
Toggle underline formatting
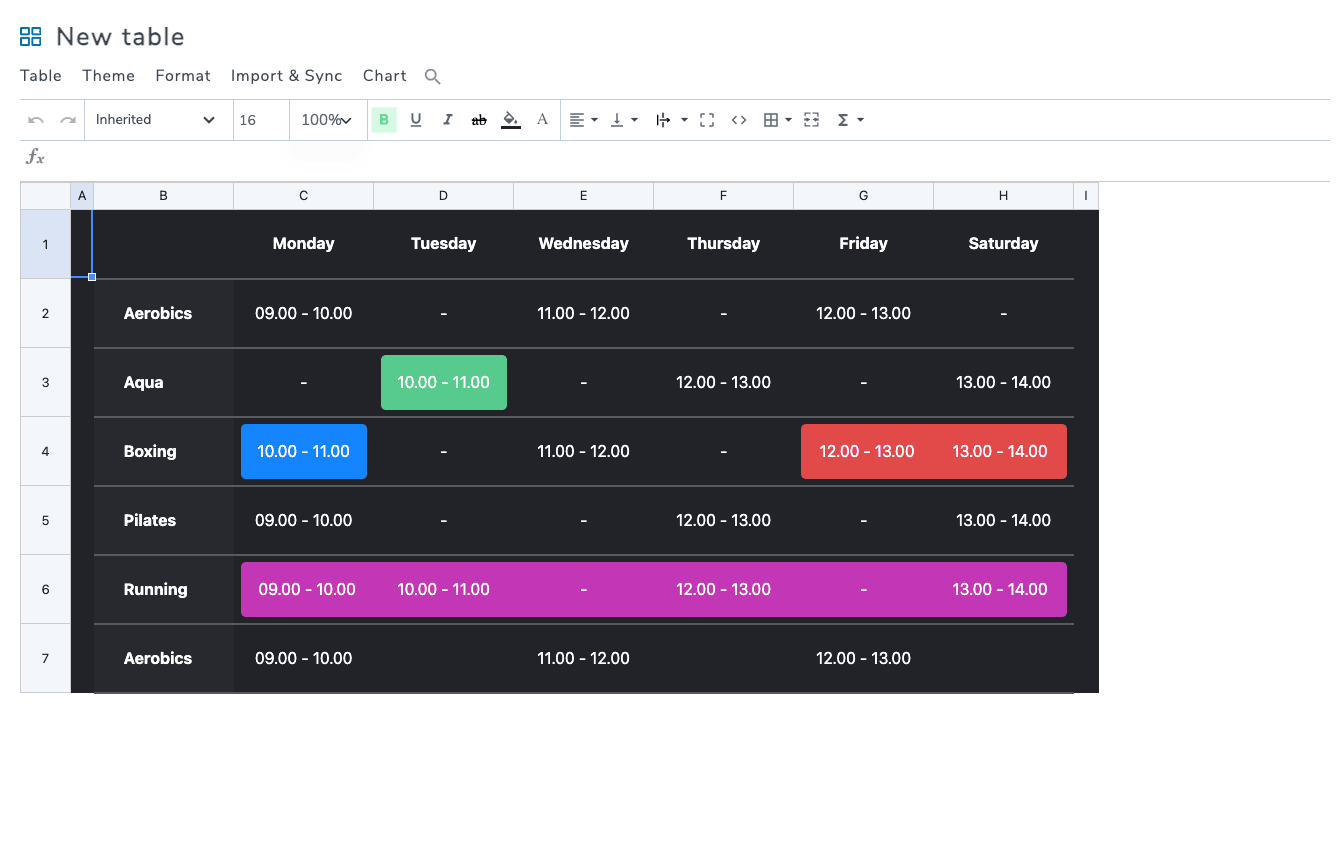[416, 120]
